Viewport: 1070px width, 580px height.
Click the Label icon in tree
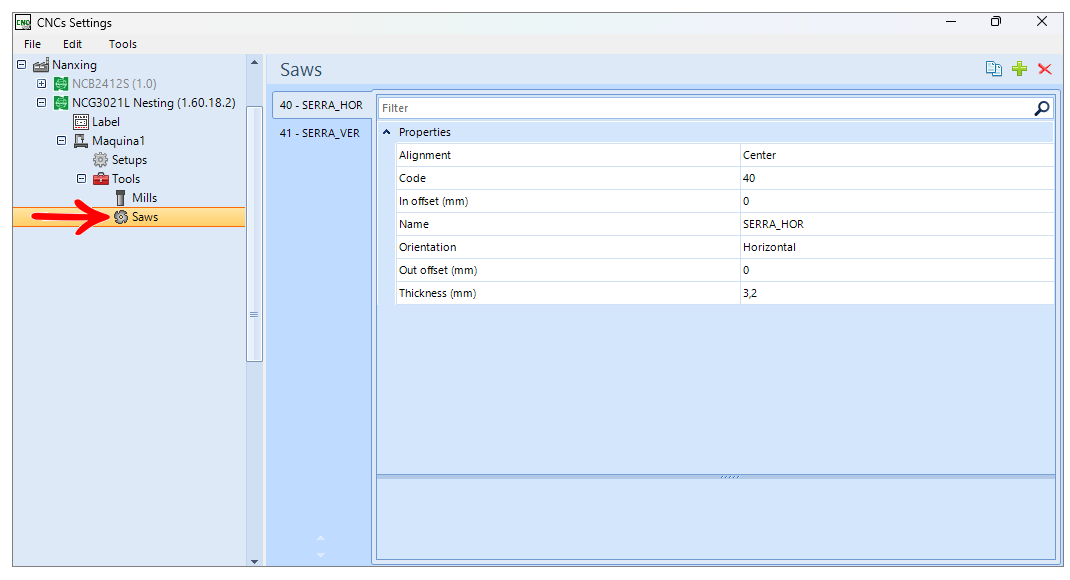click(81, 122)
